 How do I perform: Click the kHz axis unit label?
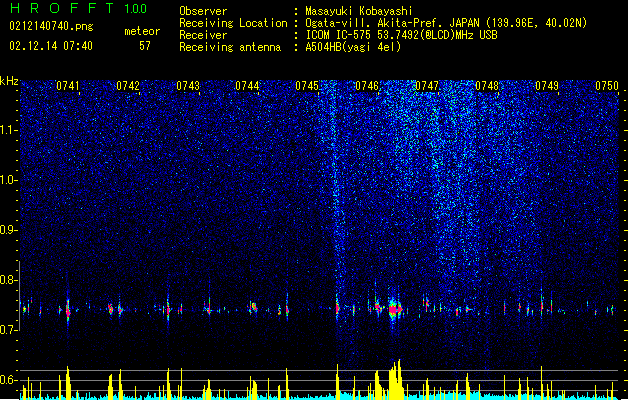pyautogui.click(x=9, y=81)
